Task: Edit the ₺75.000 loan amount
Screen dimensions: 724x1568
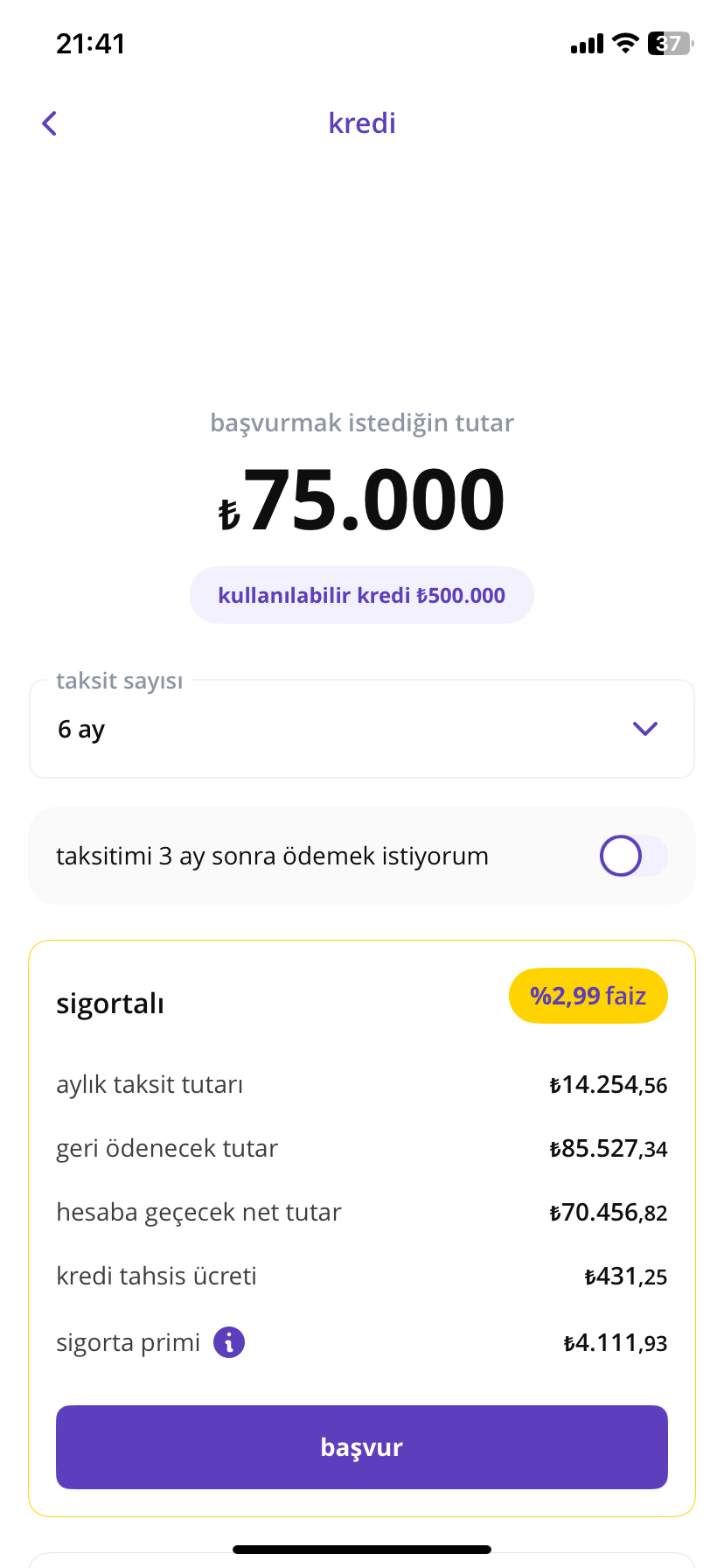Action: (362, 500)
